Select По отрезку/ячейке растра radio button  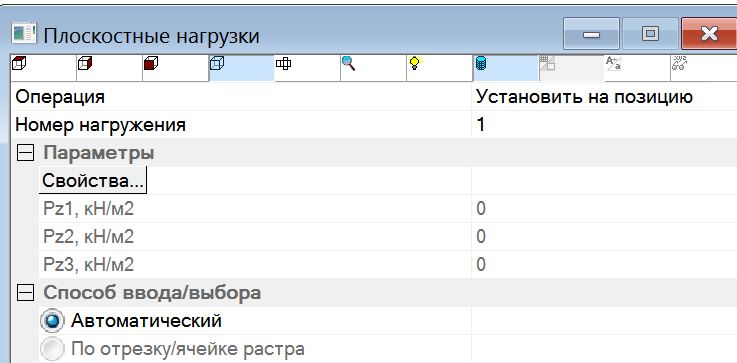point(53,349)
